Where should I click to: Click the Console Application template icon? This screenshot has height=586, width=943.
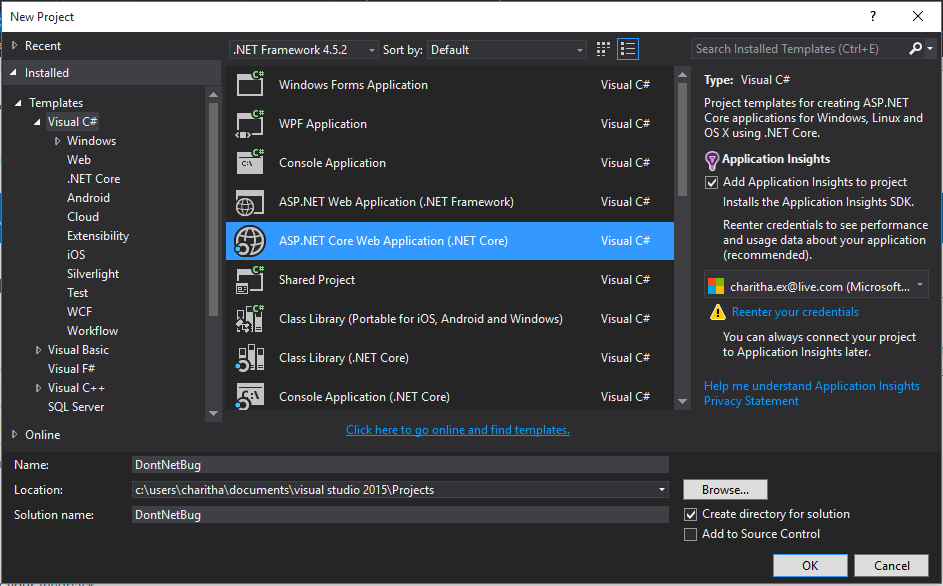tap(249, 163)
